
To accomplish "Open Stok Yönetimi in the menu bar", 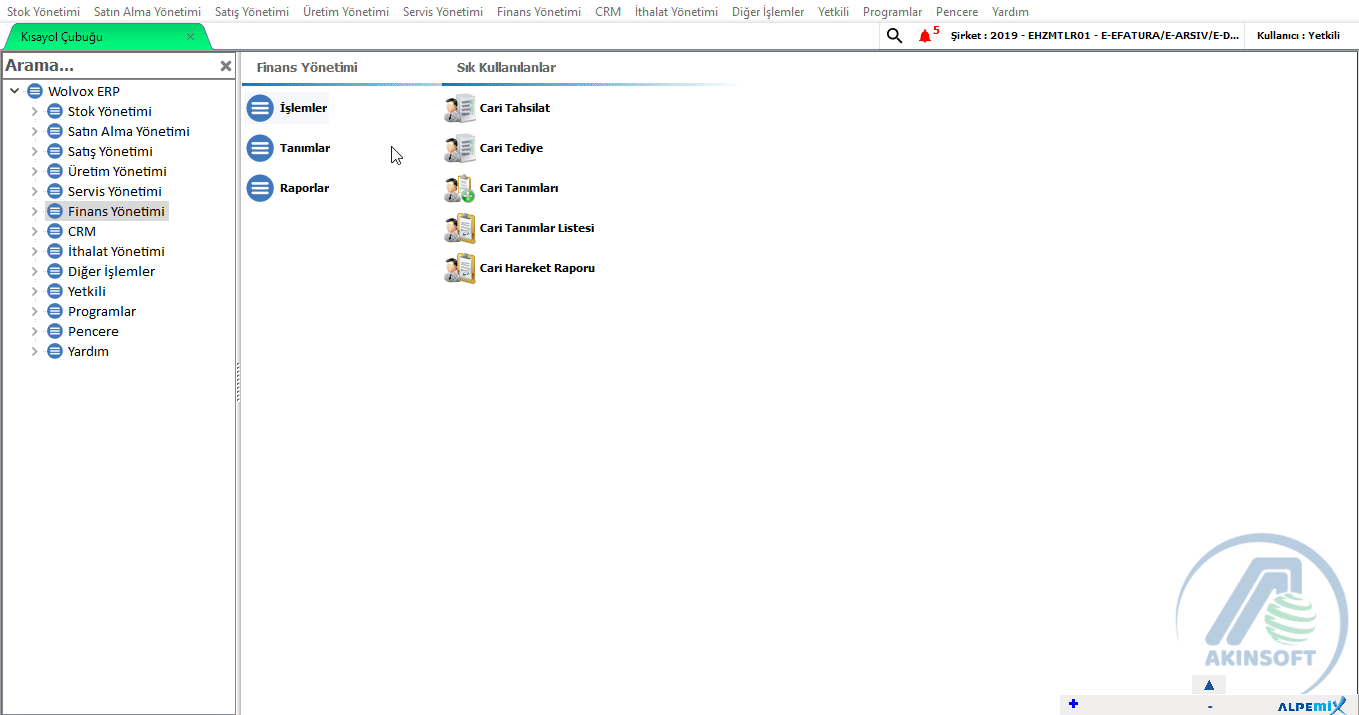I will point(43,12).
